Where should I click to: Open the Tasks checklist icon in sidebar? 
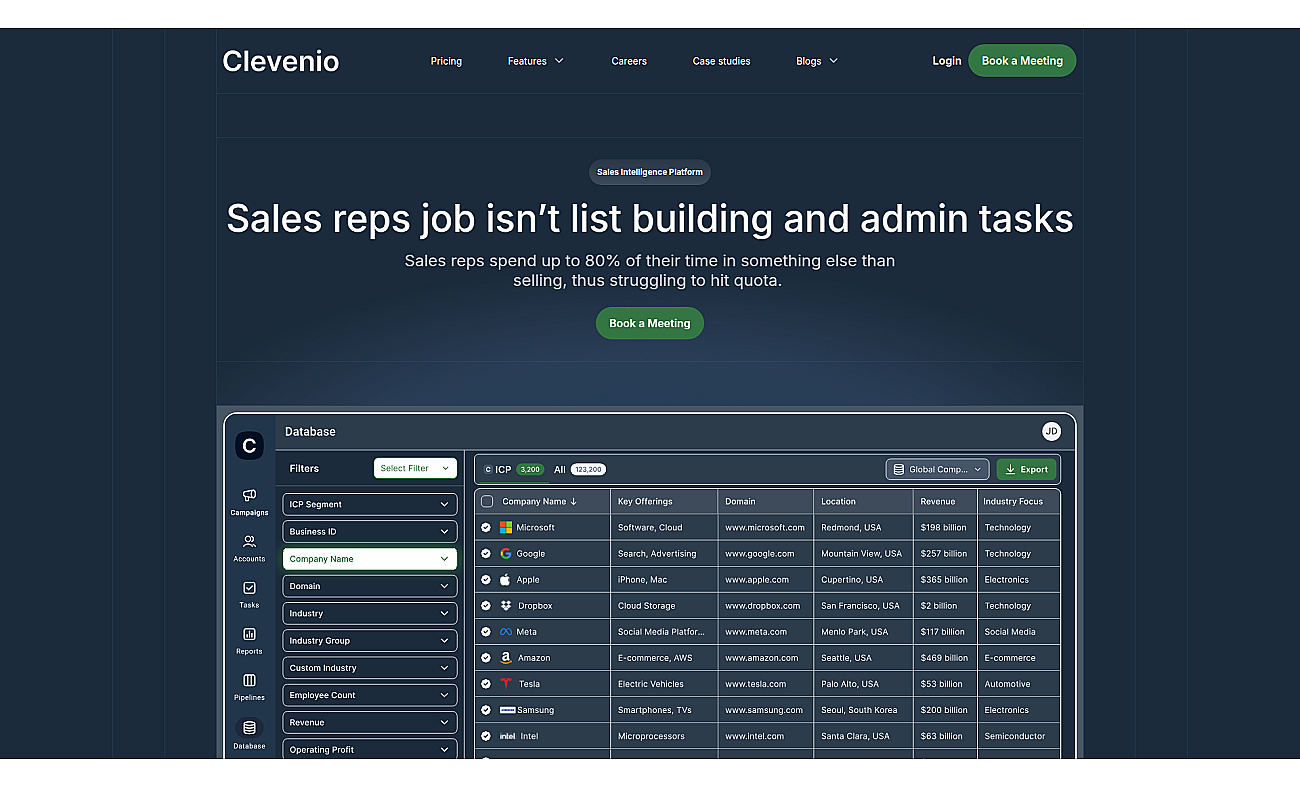coord(249,588)
